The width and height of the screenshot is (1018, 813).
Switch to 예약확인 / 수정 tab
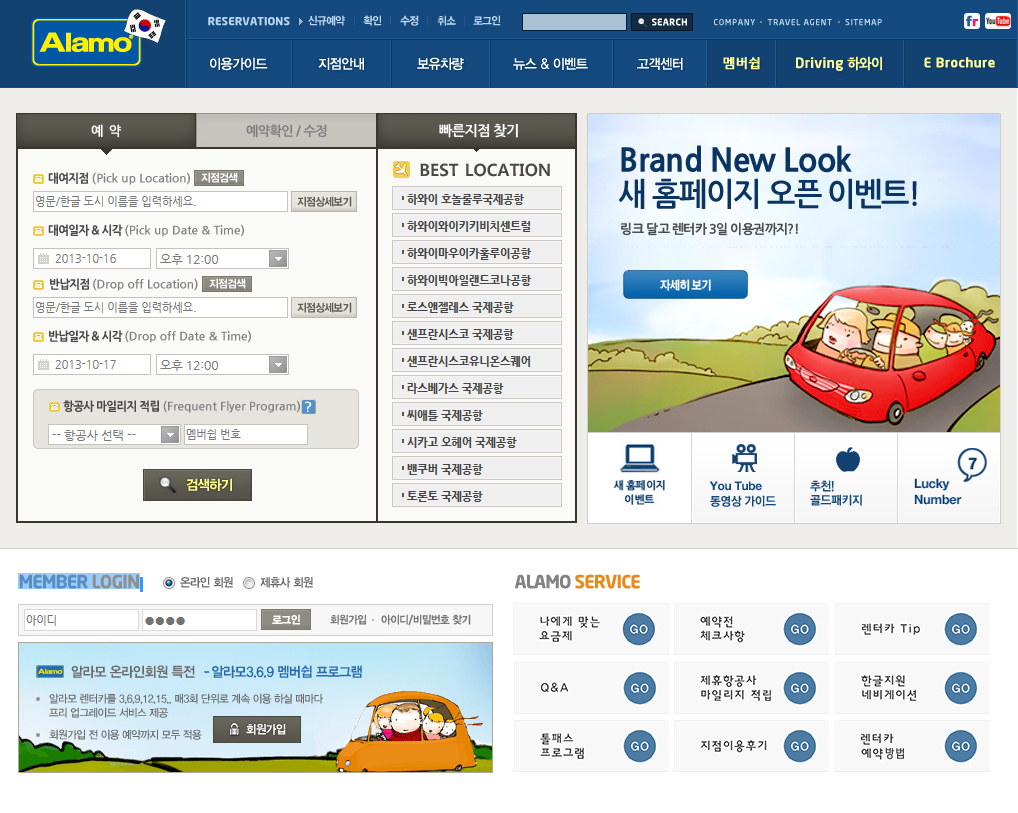[x=286, y=131]
